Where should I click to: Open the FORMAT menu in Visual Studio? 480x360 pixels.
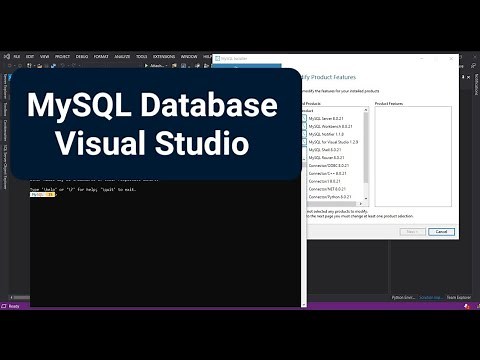(101, 57)
